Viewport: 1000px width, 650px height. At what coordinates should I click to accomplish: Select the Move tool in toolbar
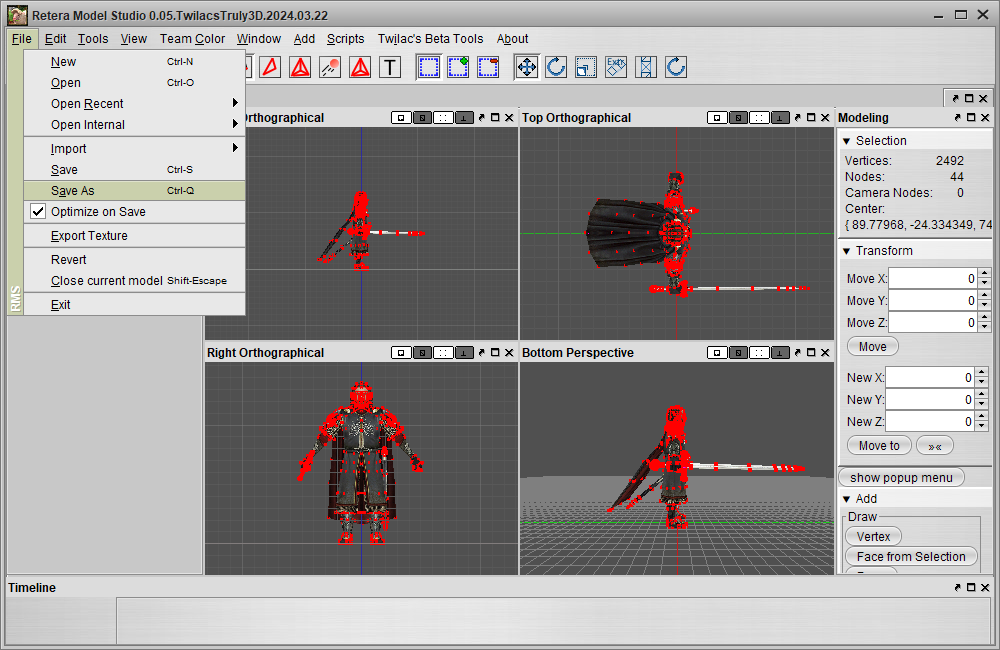click(527, 67)
